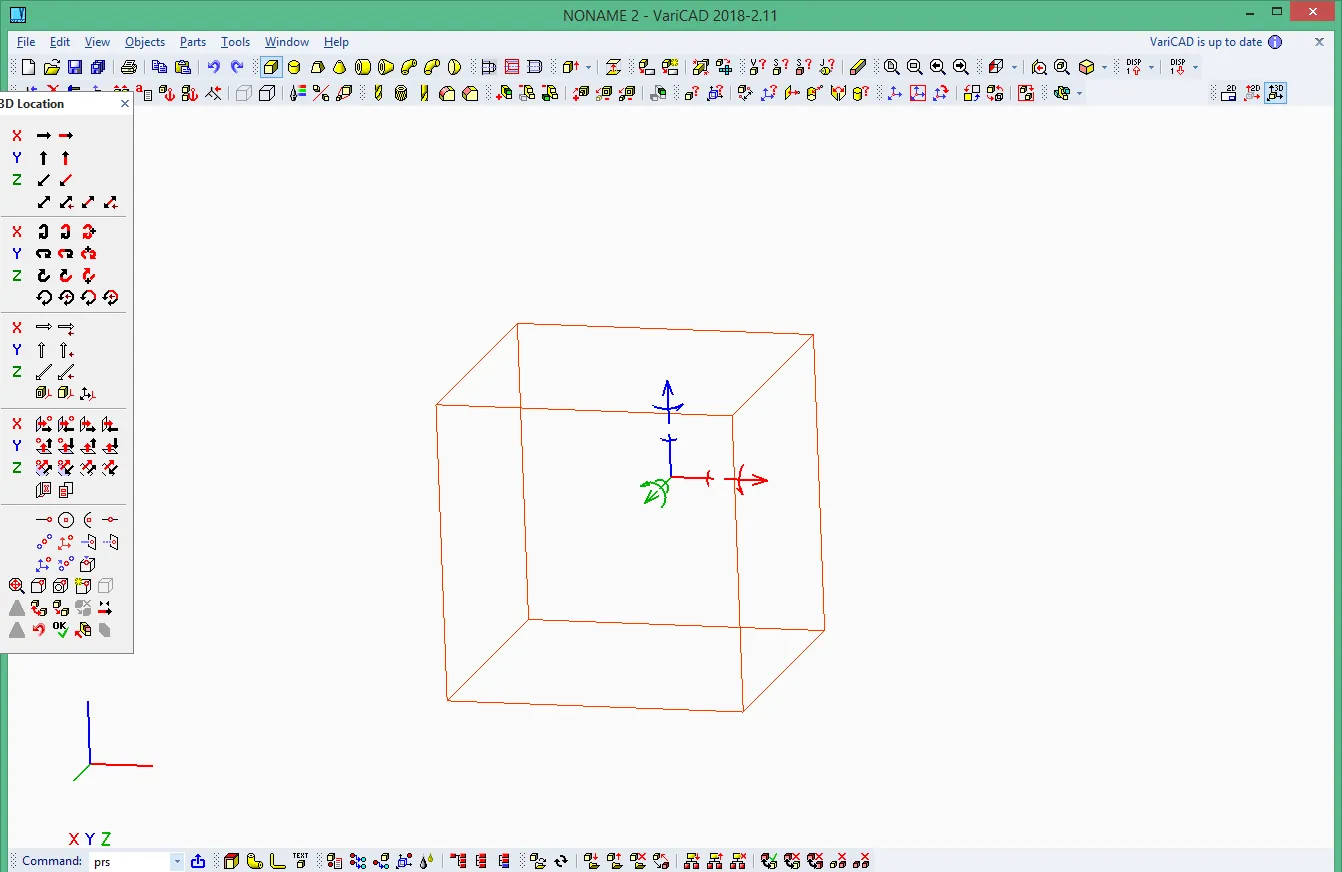This screenshot has width=1342, height=872.
Task: Close the 3D Location panel
Action: coord(124,103)
